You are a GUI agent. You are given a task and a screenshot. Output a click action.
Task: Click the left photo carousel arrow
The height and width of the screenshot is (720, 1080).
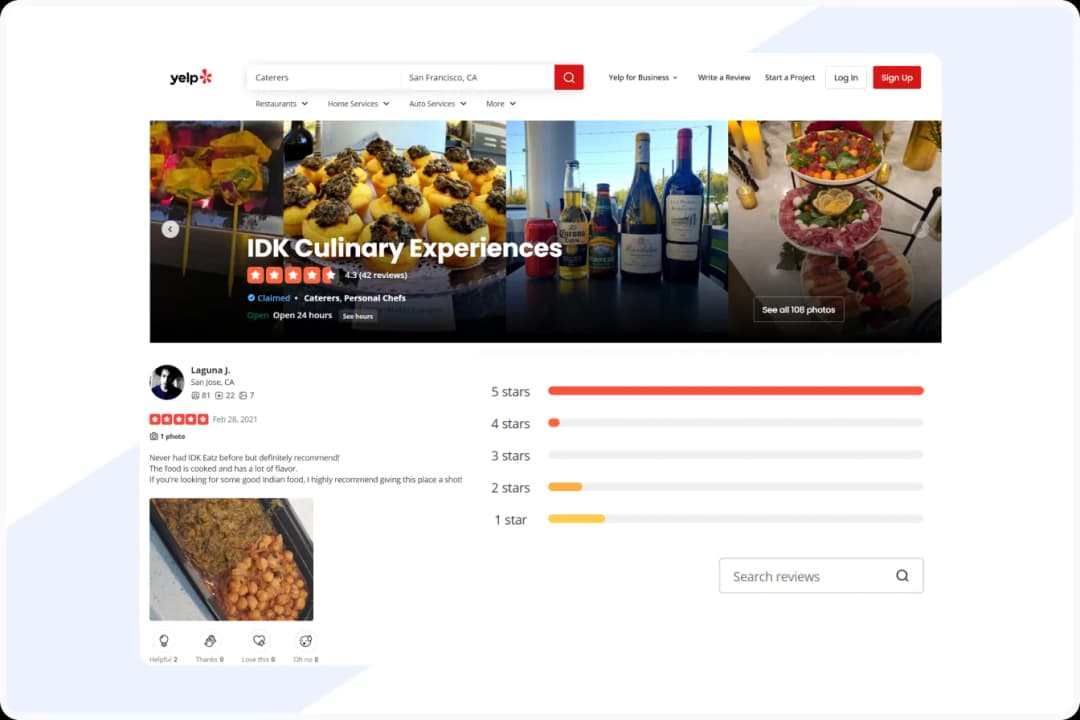coord(170,229)
